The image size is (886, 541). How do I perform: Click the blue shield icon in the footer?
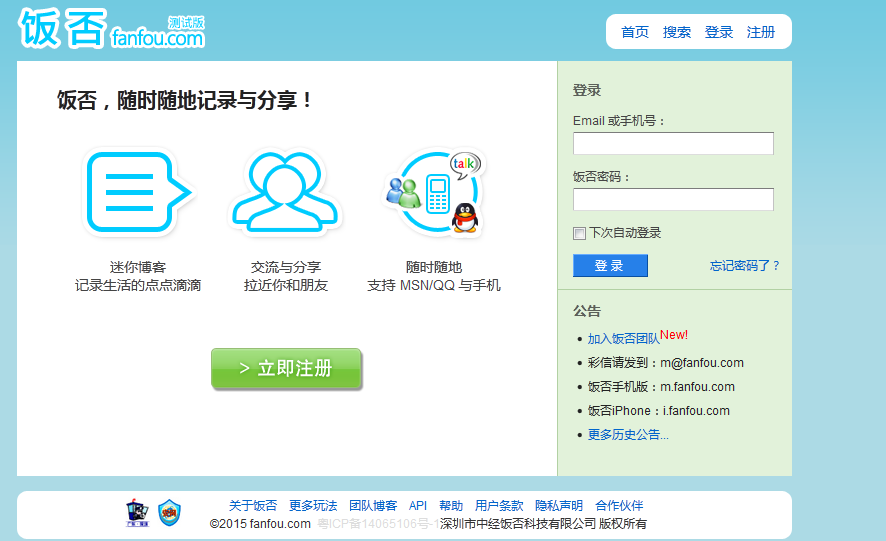click(169, 513)
